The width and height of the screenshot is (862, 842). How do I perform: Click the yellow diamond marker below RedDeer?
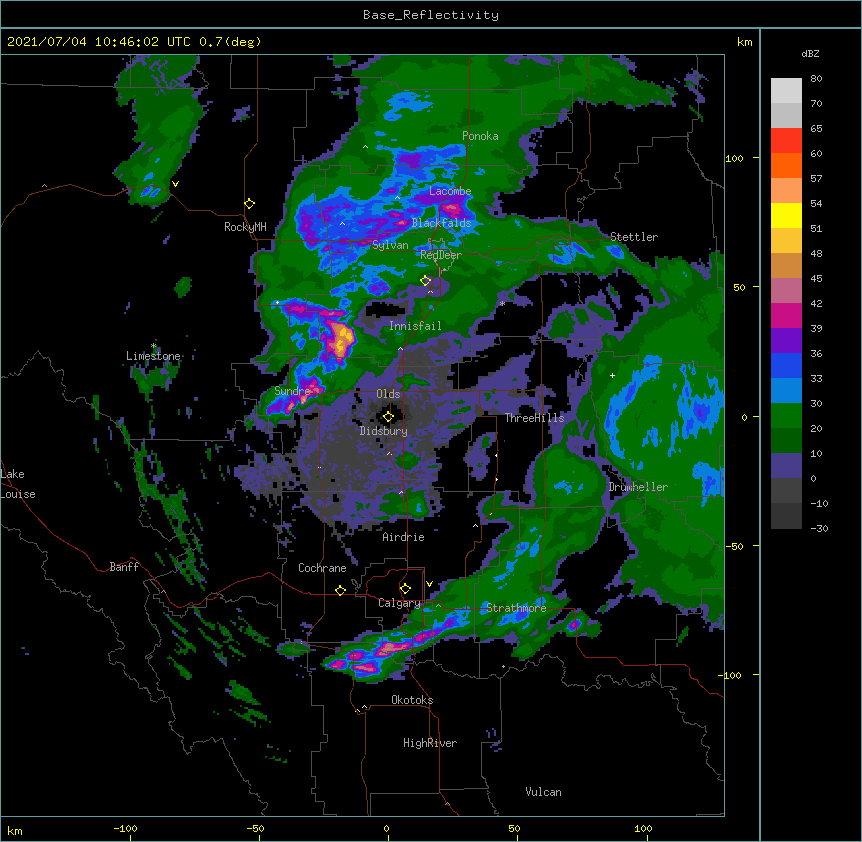pyautogui.click(x=426, y=281)
